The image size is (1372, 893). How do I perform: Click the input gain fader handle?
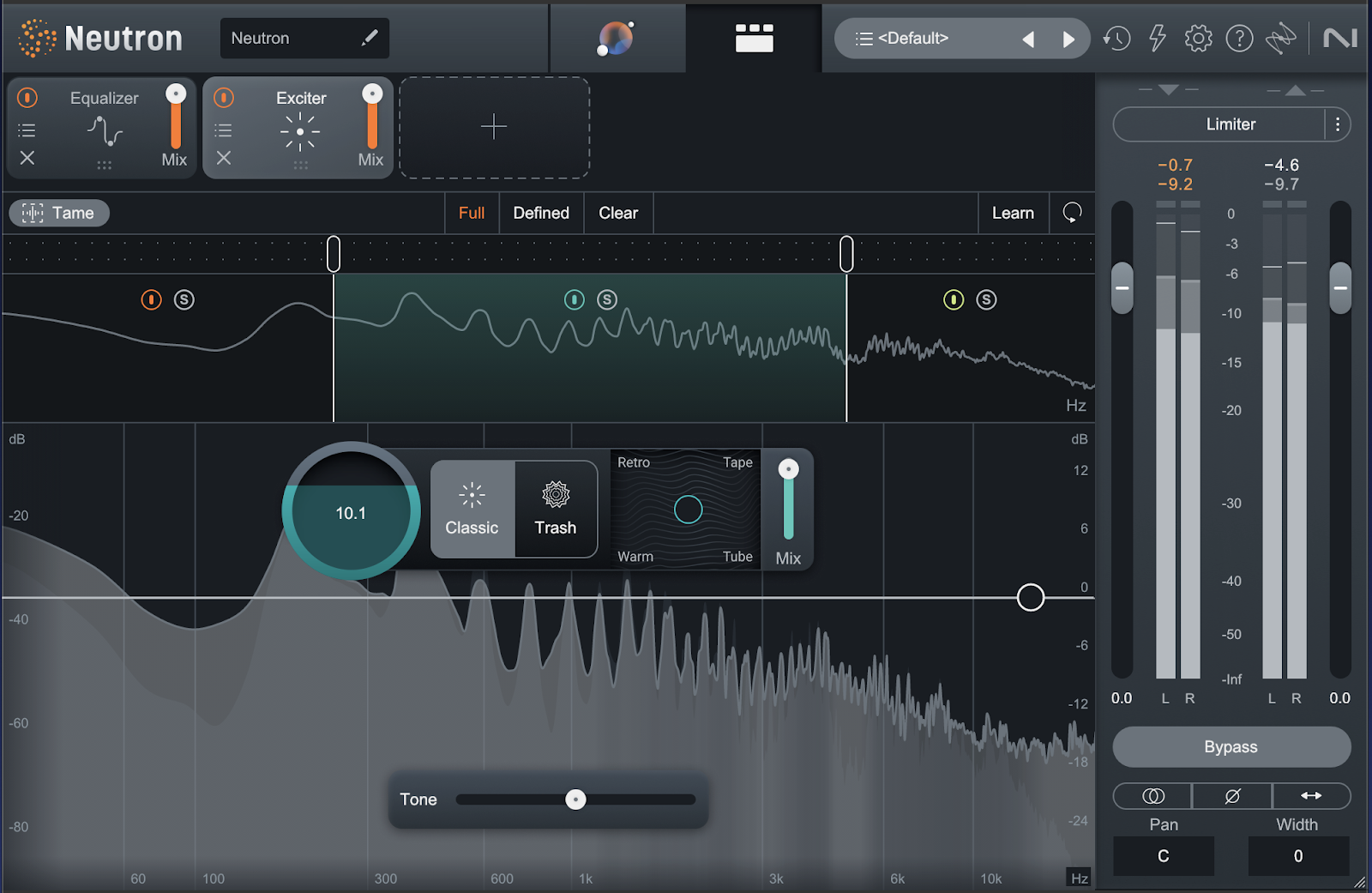1122,288
